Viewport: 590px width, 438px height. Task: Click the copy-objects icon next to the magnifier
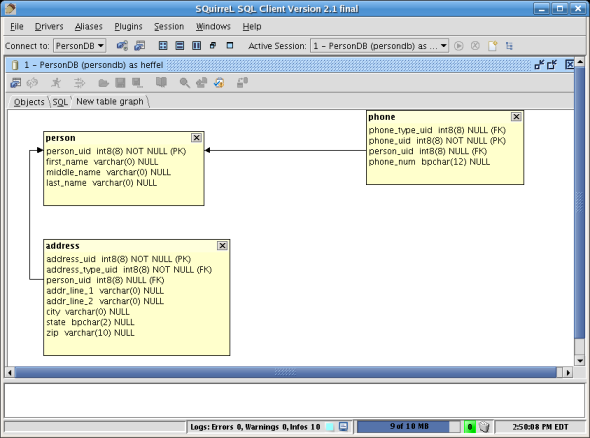(x=202, y=83)
